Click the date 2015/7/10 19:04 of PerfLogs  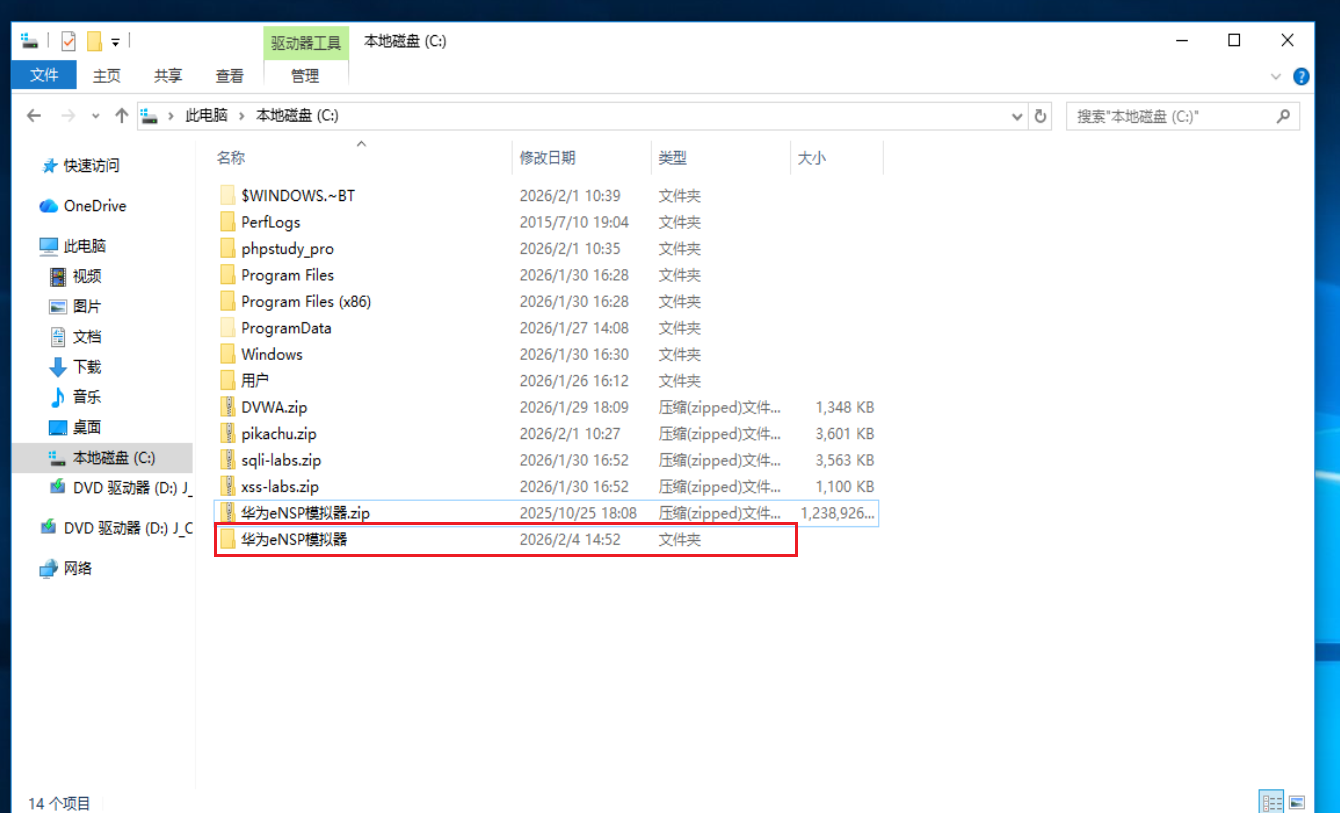click(x=574, y=222)
